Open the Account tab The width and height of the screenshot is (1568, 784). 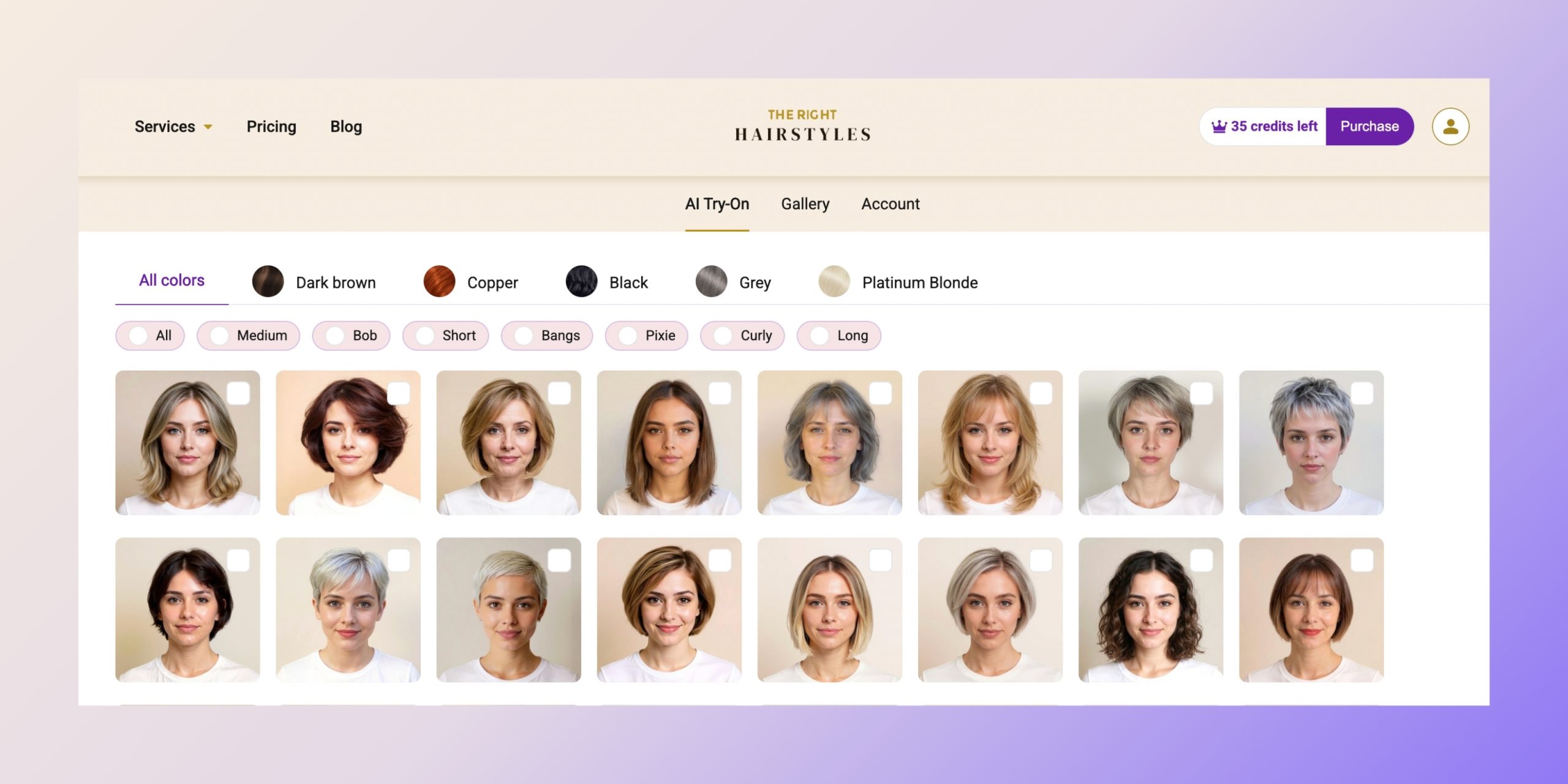tap(889, 203)
